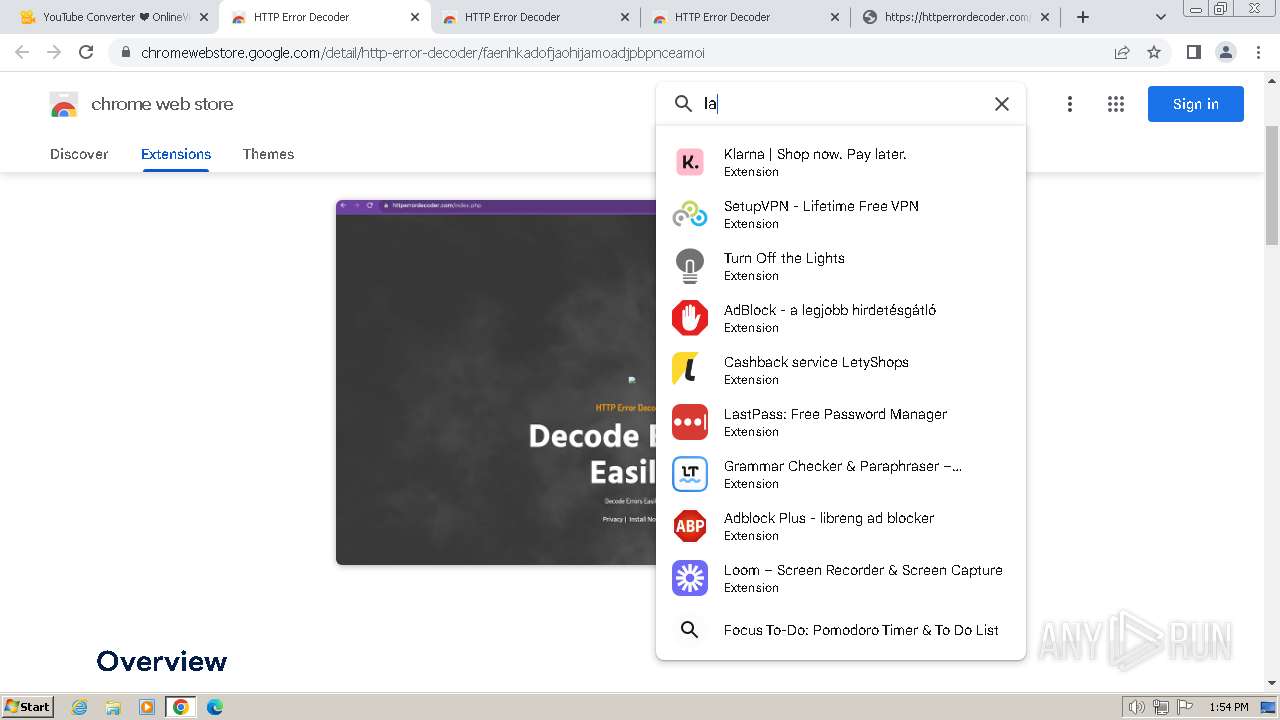This screenshot has height=720, width=1280.
Task: Pick the Turn Off the Lights bulb icon
Action: click(690, 266)
